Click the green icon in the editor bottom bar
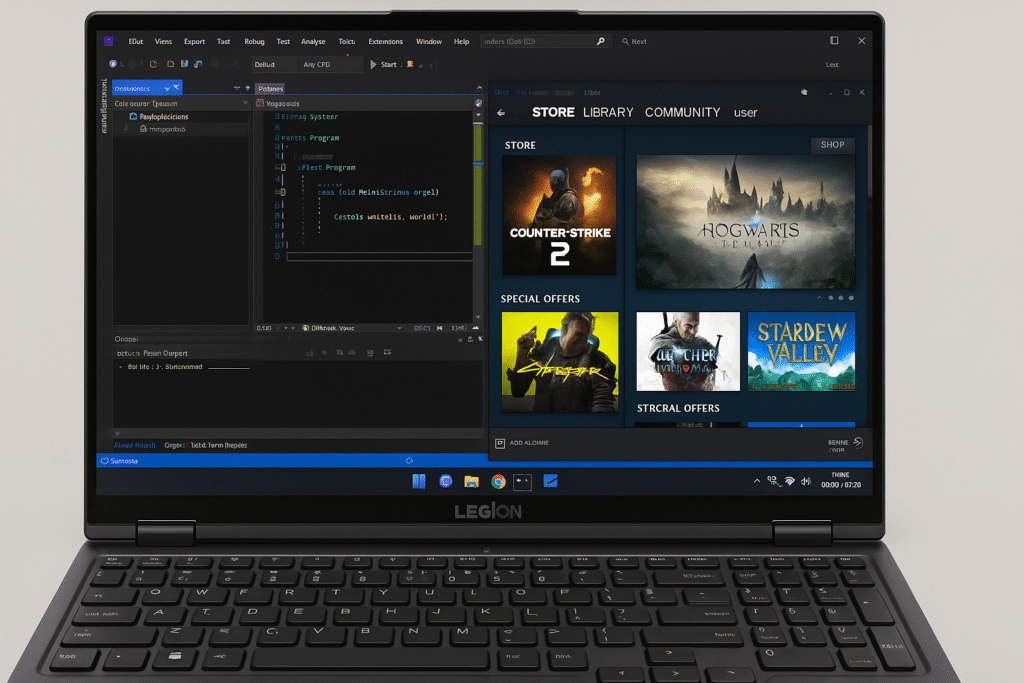Viewport: 1024px width, 683px height. point(306,328)
